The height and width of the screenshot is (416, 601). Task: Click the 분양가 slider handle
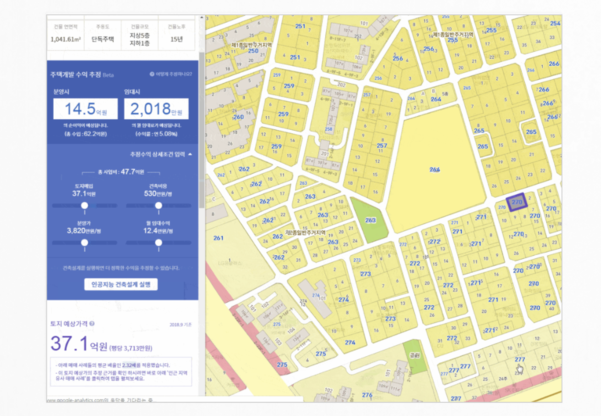click(x=84, y=243)
